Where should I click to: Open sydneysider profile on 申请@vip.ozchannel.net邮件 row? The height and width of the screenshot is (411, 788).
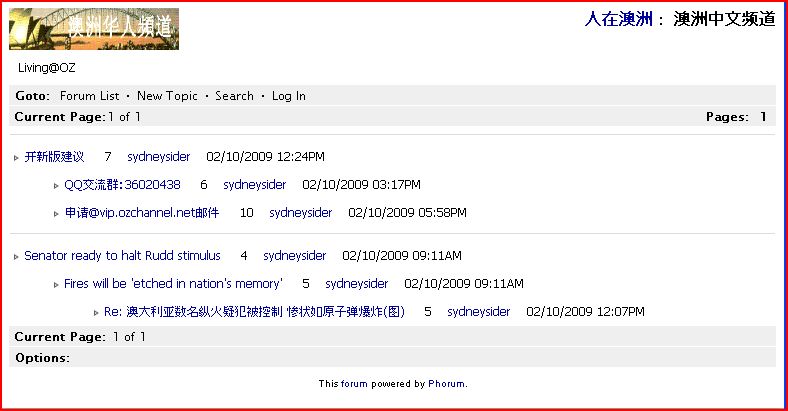pyautogui.click(x=301, y=213)
